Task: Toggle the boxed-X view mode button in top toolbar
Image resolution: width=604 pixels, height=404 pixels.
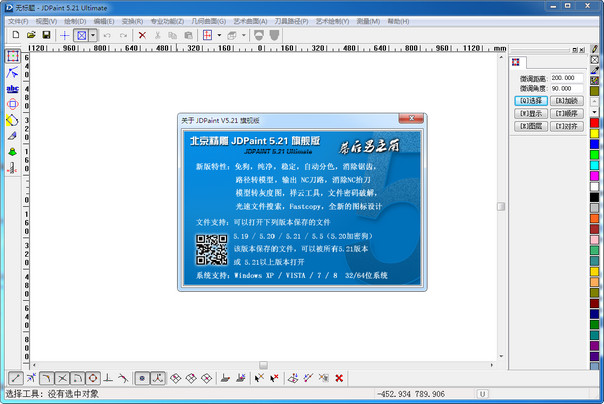Action: click(81, 34)
